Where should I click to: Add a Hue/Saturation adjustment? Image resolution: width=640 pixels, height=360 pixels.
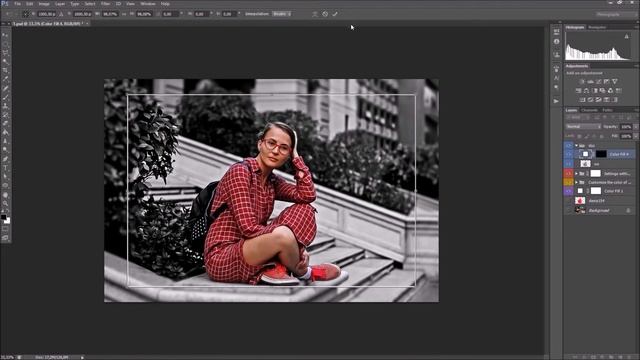click(x=578, y=91)
